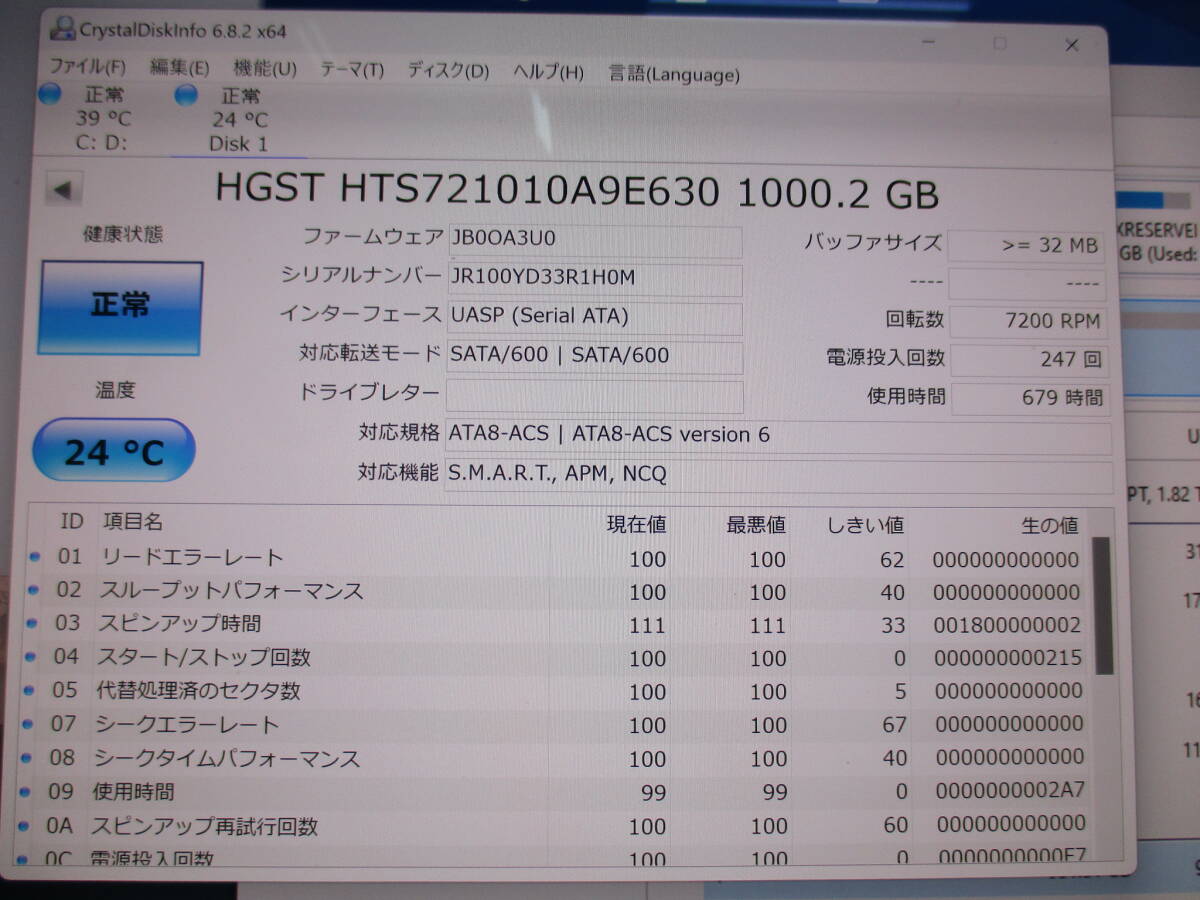
Task: Click the status dot for row 01
Action: point(35,557)
